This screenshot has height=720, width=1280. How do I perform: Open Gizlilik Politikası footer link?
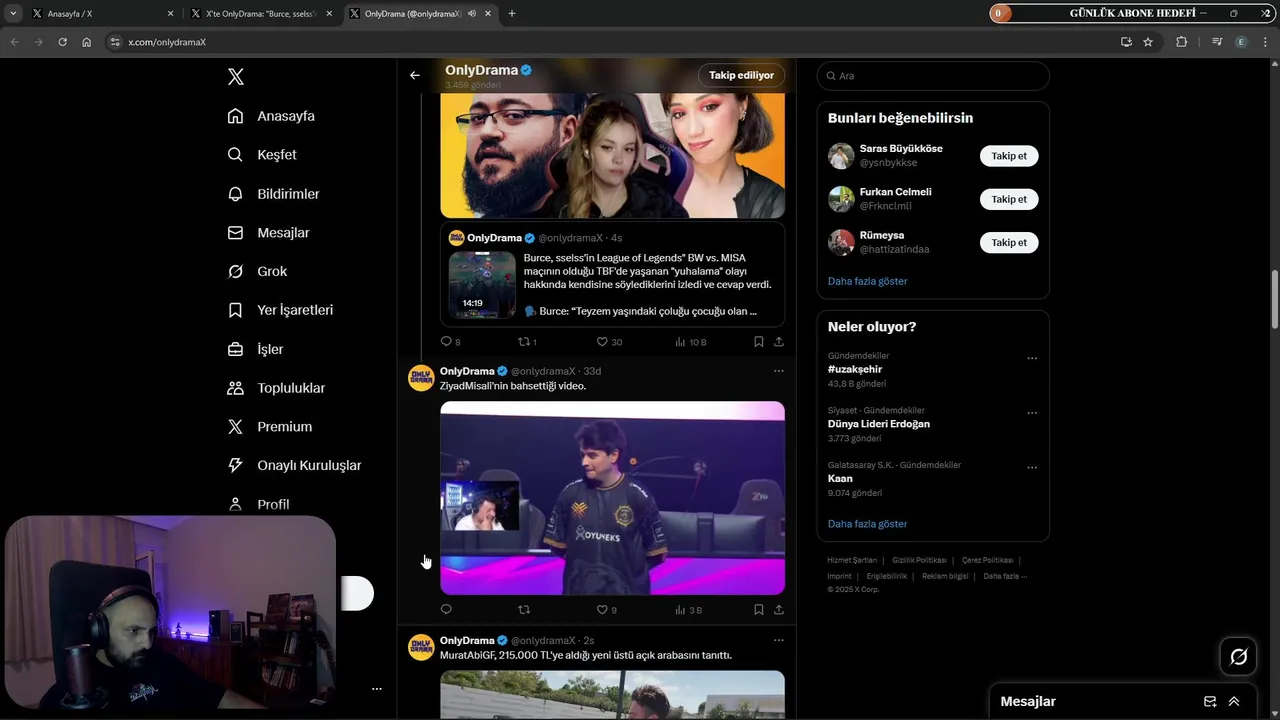coord(919,560)
